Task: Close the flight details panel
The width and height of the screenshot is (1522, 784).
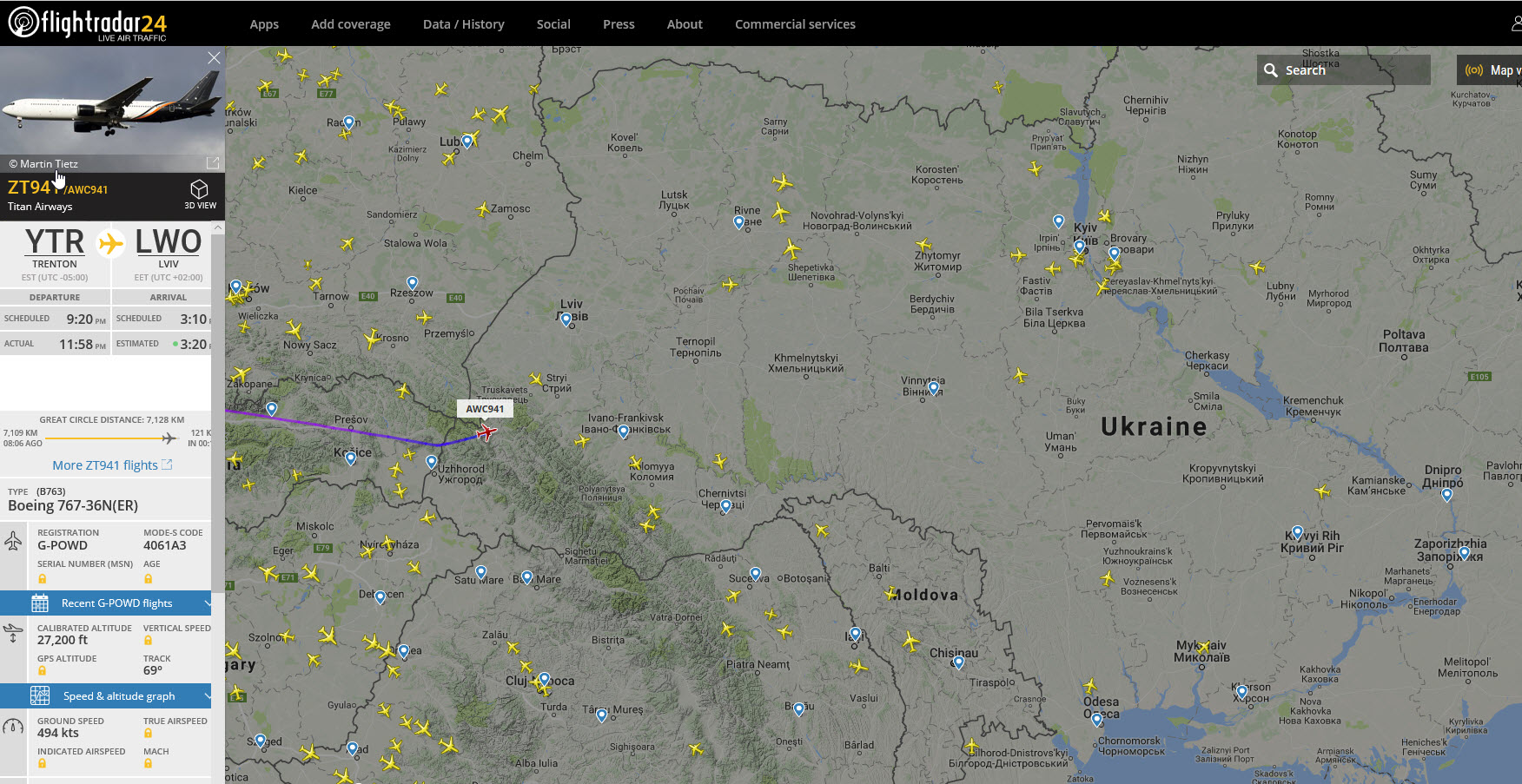Action: point(214,57)
